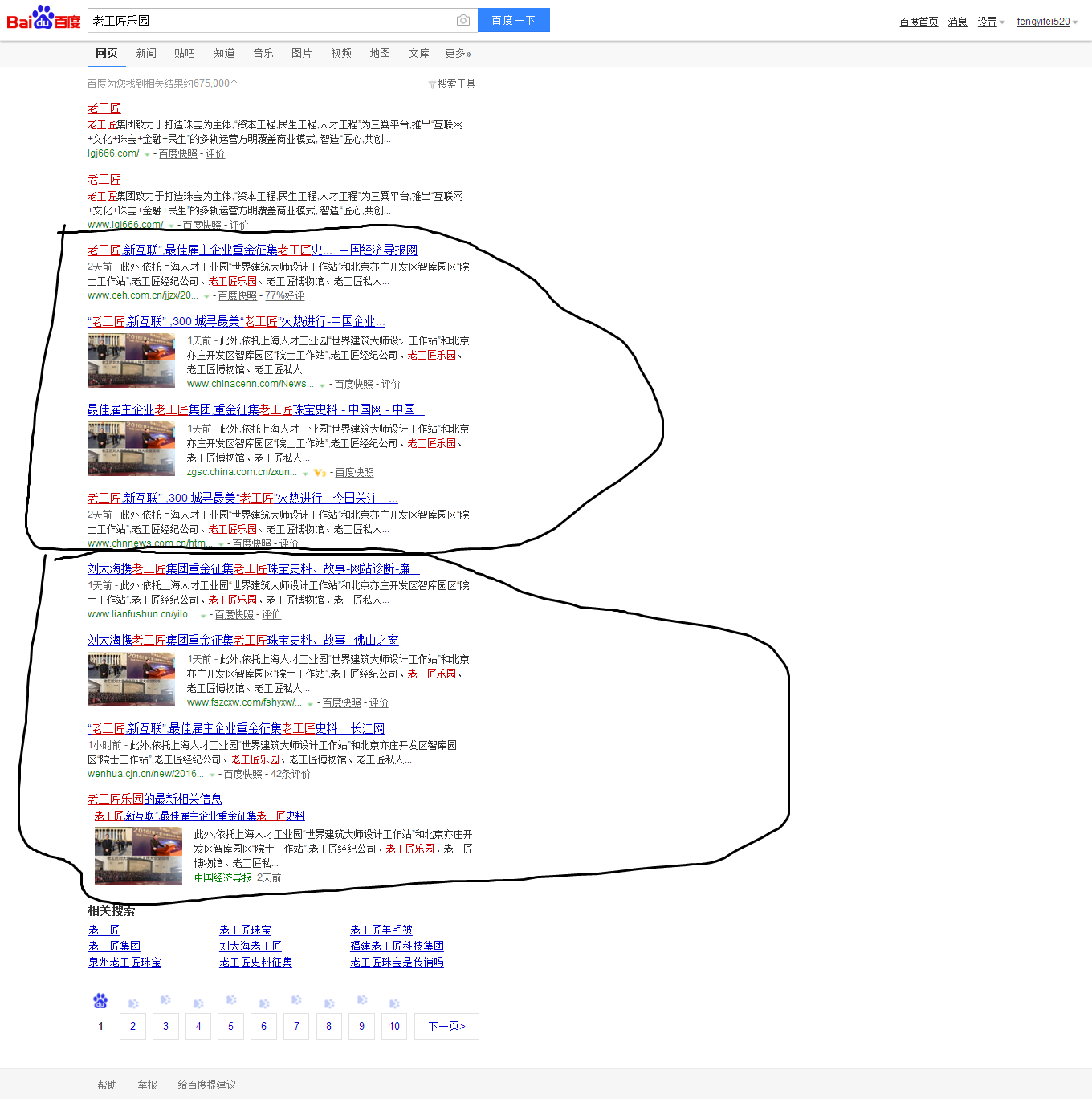Image resolution: width=1092 pixels, height=1099 pixels.
Task: Open the camera image search icon
Action: 463,21
